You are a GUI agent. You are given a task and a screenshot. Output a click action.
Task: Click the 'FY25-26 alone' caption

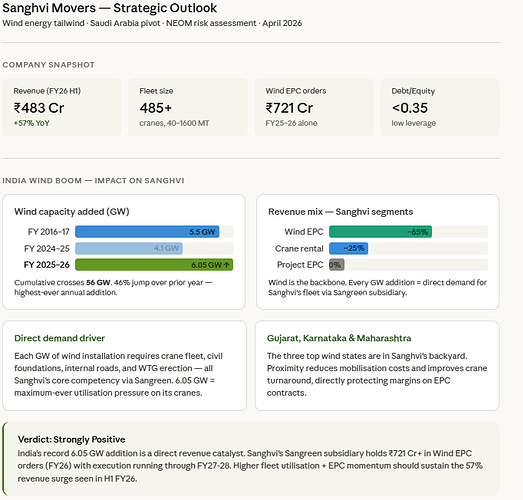291,123
